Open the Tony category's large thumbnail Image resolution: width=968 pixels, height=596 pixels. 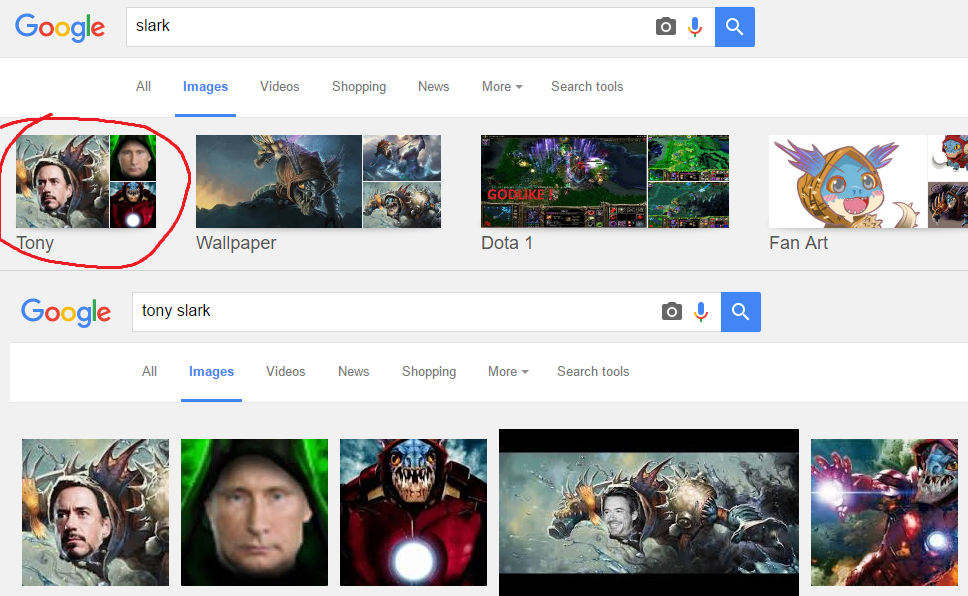62,182
